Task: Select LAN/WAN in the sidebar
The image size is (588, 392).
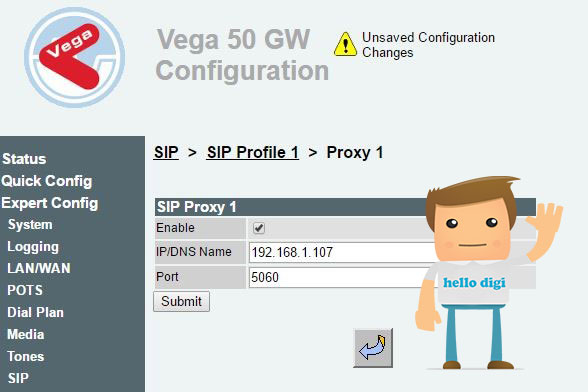Action: tap(39, 268)
